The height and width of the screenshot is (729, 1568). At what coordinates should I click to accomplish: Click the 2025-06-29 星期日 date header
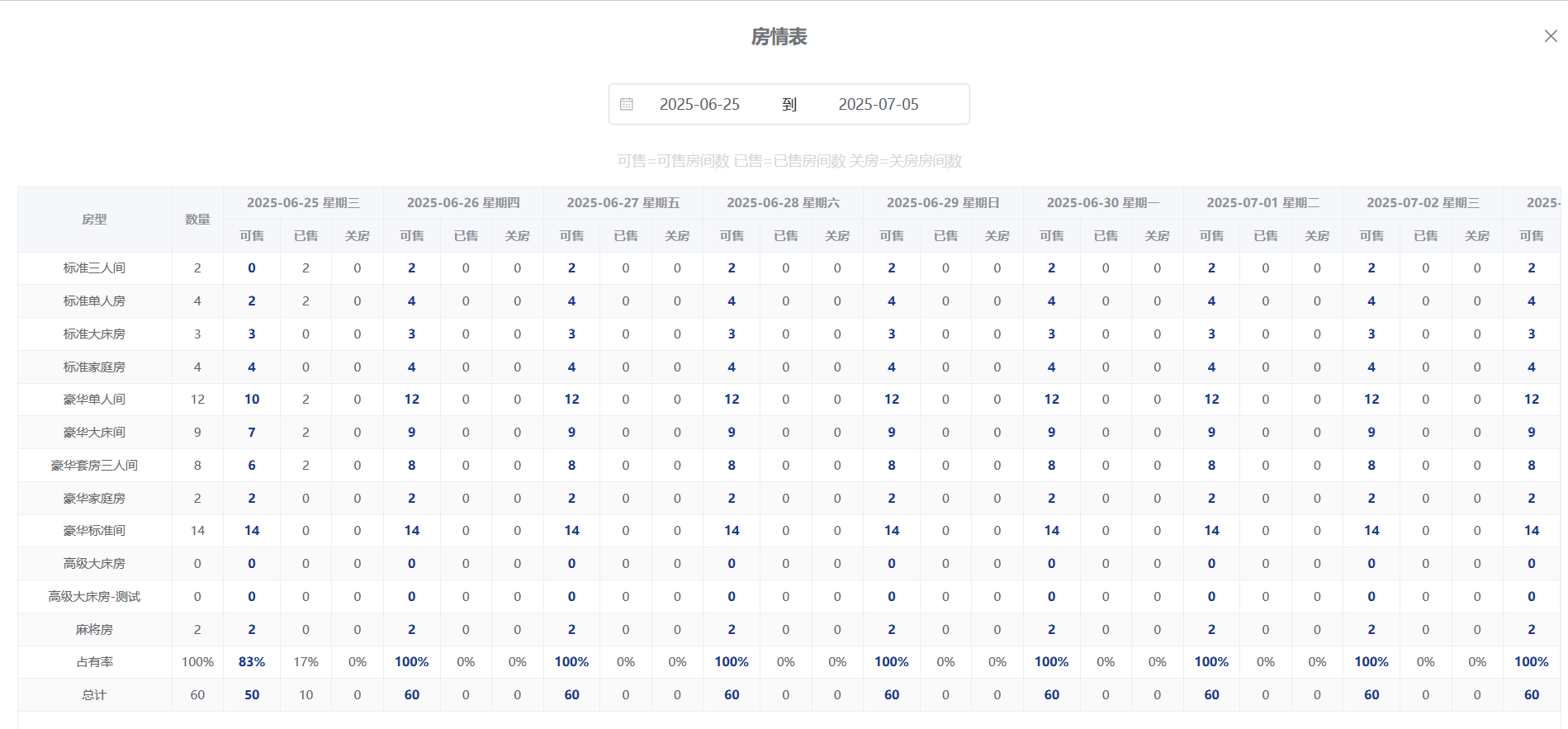943,203
